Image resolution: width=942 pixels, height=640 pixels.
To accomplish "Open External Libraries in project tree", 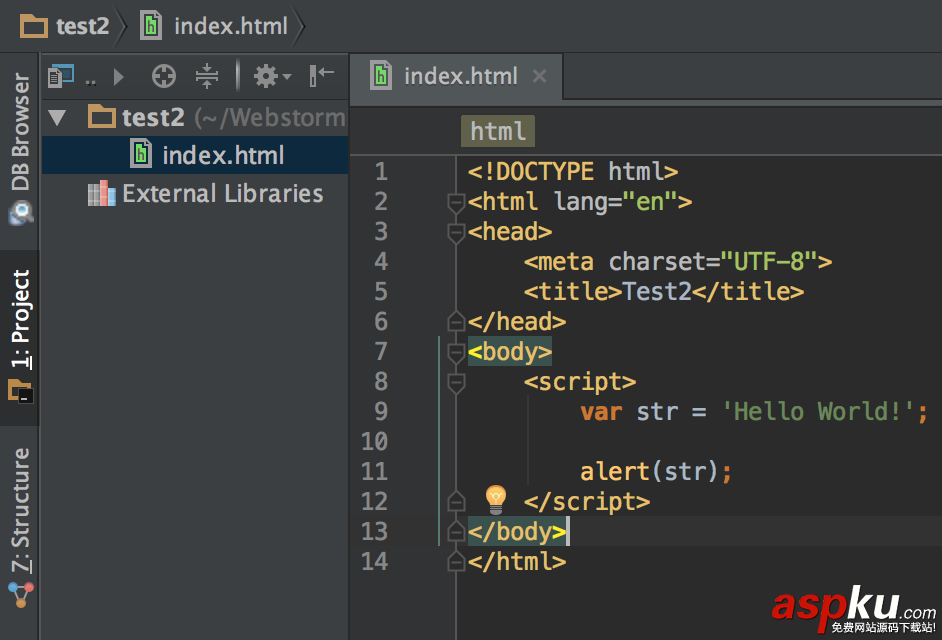I will [x=222, y=194].
